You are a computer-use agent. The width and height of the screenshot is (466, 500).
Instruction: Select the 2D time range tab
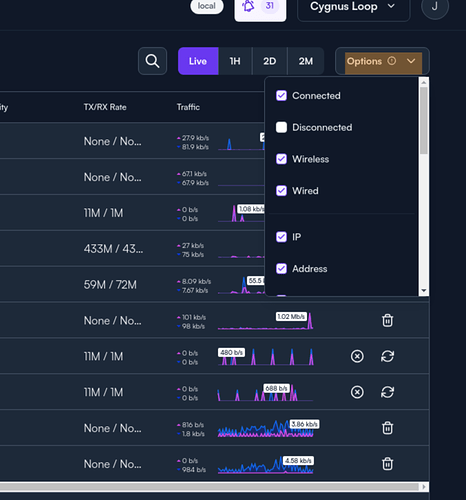pos(270,61)
